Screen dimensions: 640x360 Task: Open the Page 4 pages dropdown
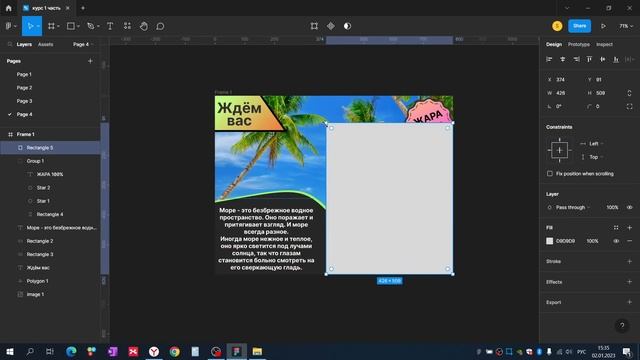83,44
